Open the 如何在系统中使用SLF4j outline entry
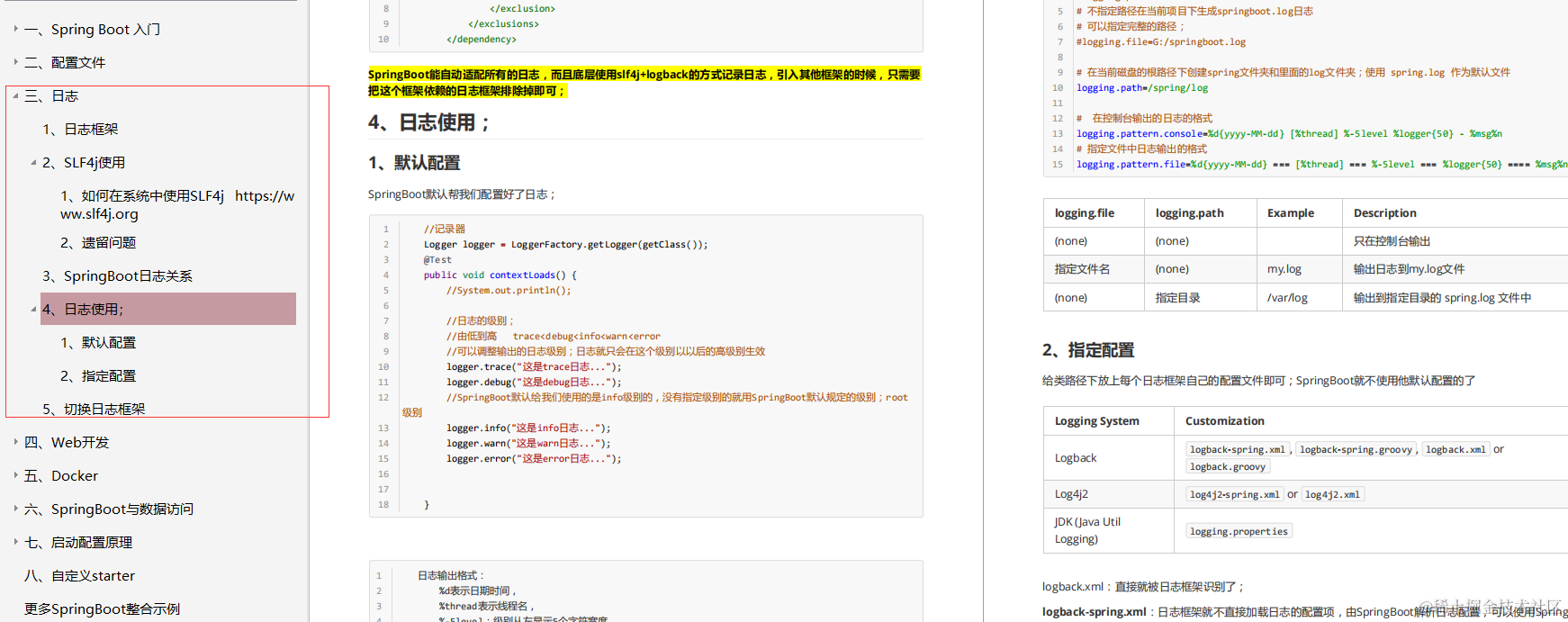The width and height of the screenshot is (1568, 622). [177, 204]
